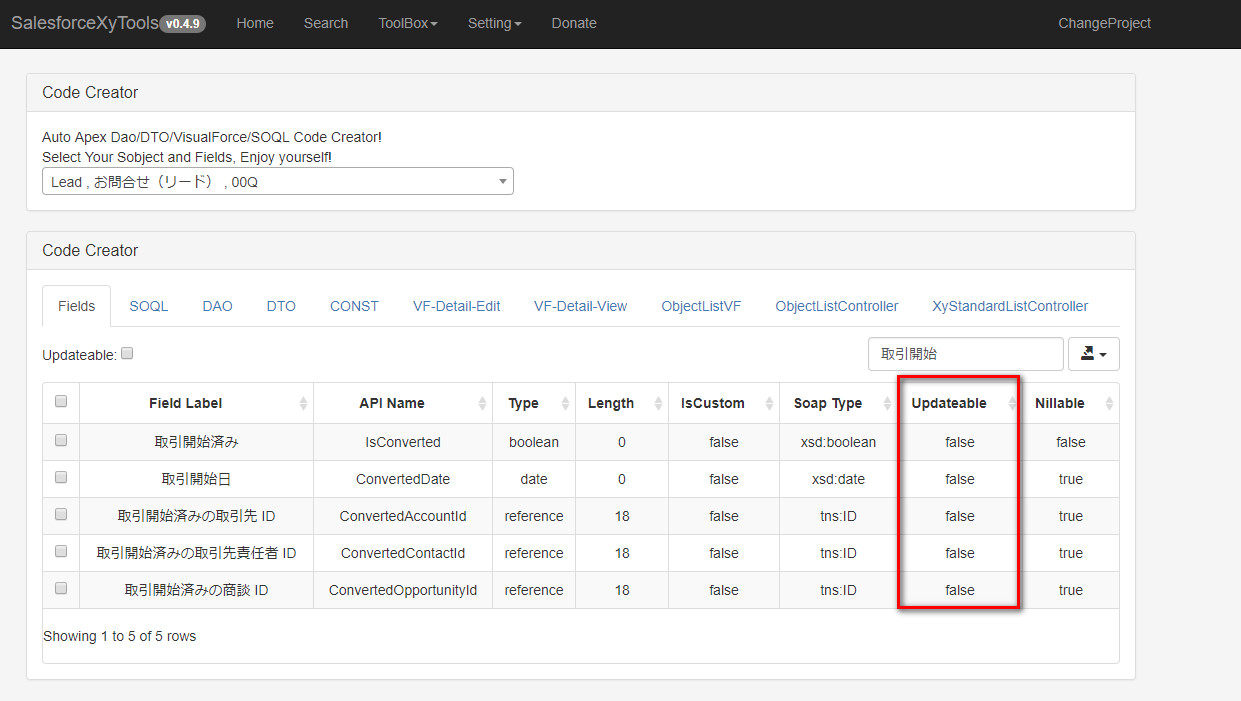Open Search in the navbar
The width and height of the screenshot is (1241, 701).
point(326,23)
